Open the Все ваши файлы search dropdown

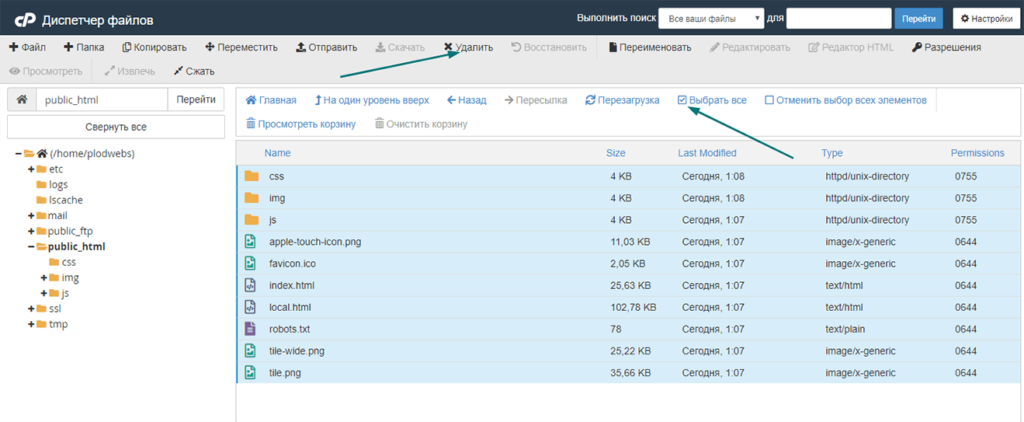pyautogui.click(x=711, y=19)
